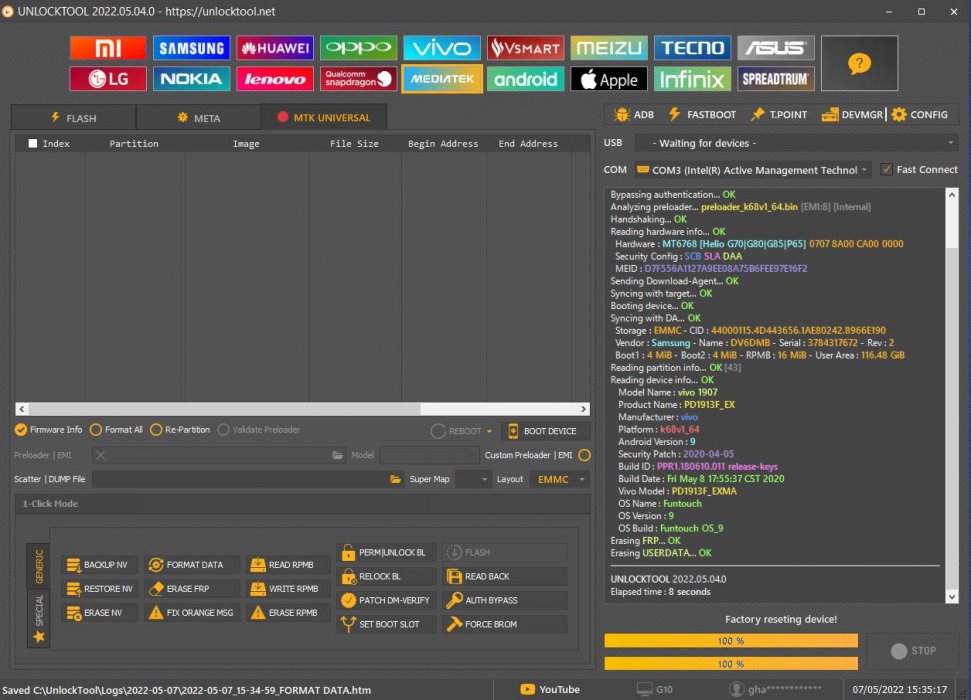Select the Validate Preloader option

coord(259,429)
